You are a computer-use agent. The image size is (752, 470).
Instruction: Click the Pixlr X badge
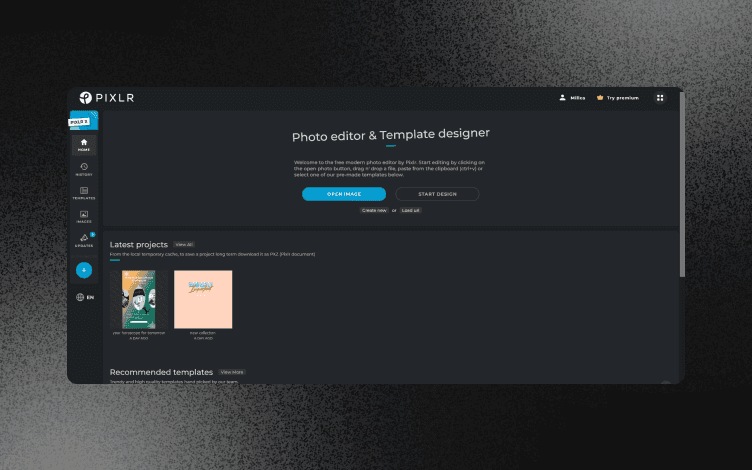pyautogui.click(x=83, y=120)
